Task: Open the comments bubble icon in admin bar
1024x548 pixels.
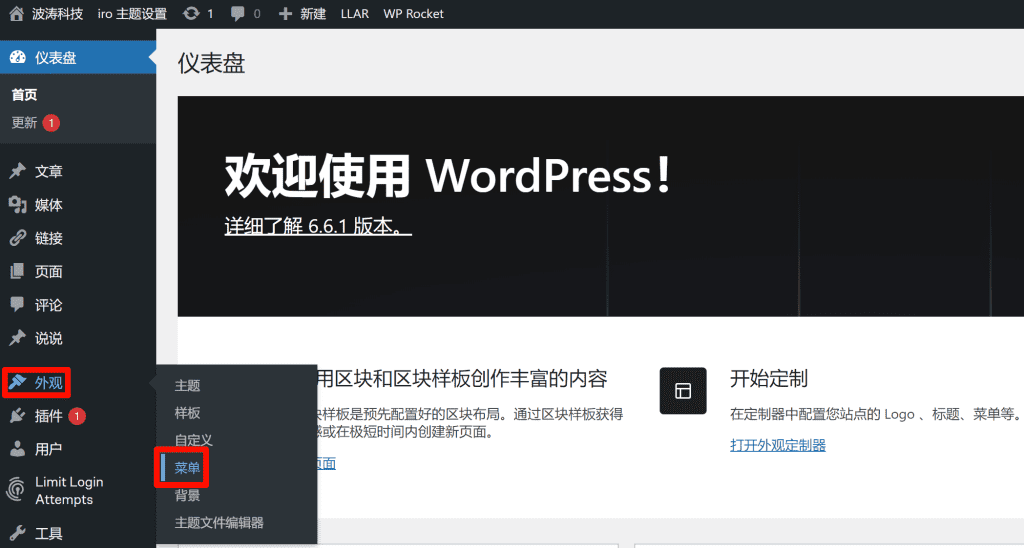Action: pyautogui.click(x=238, y=14)
